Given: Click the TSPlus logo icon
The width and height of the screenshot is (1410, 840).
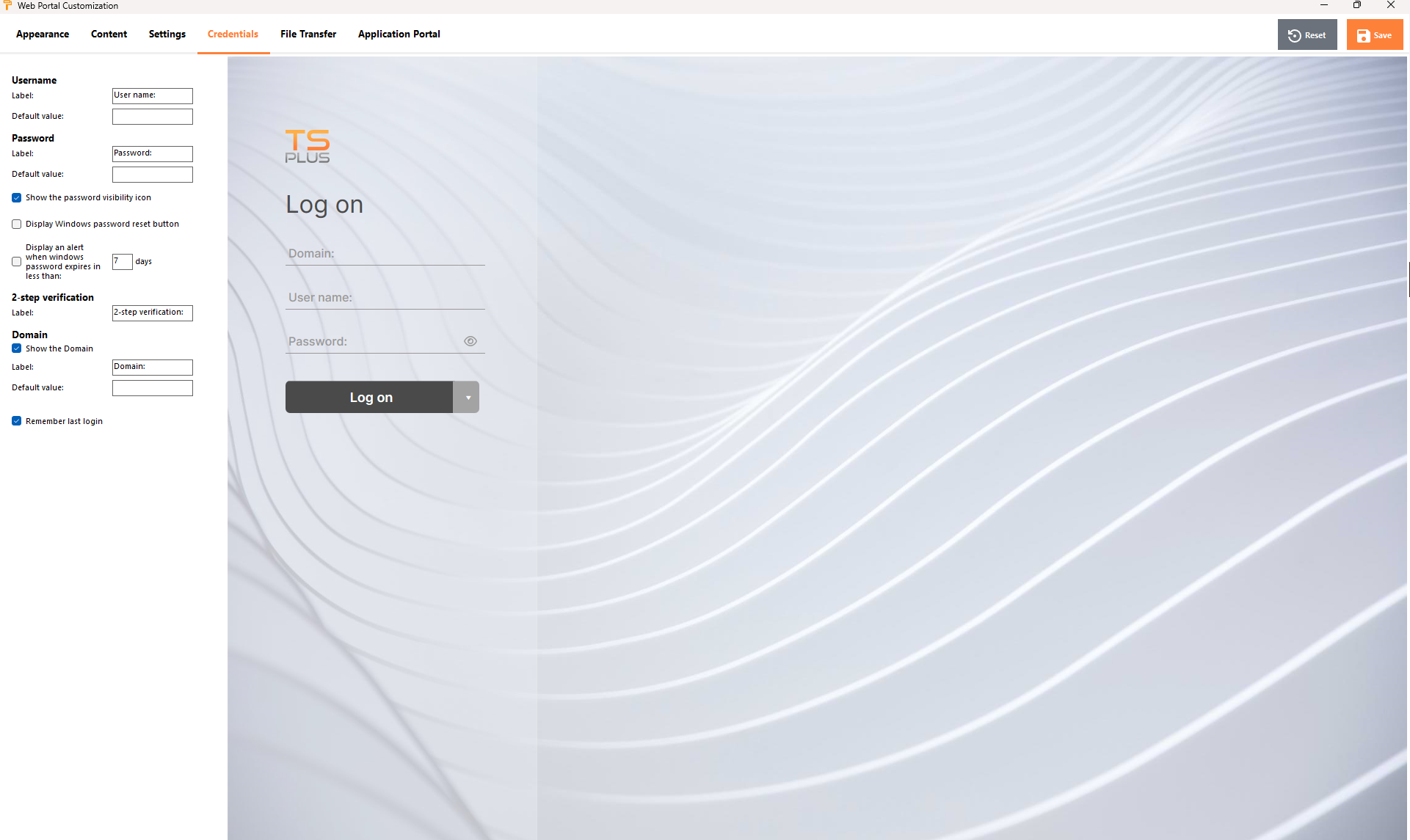Looking at the screenshot, I should [x=307, y=145].
